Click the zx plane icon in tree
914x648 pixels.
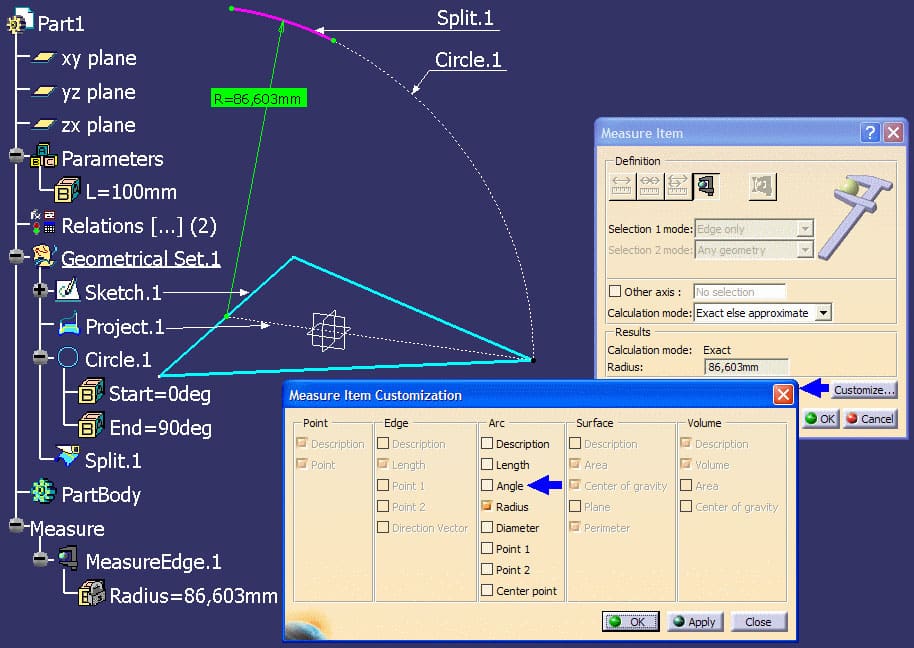pyautogui.click(x=44, y=125)
